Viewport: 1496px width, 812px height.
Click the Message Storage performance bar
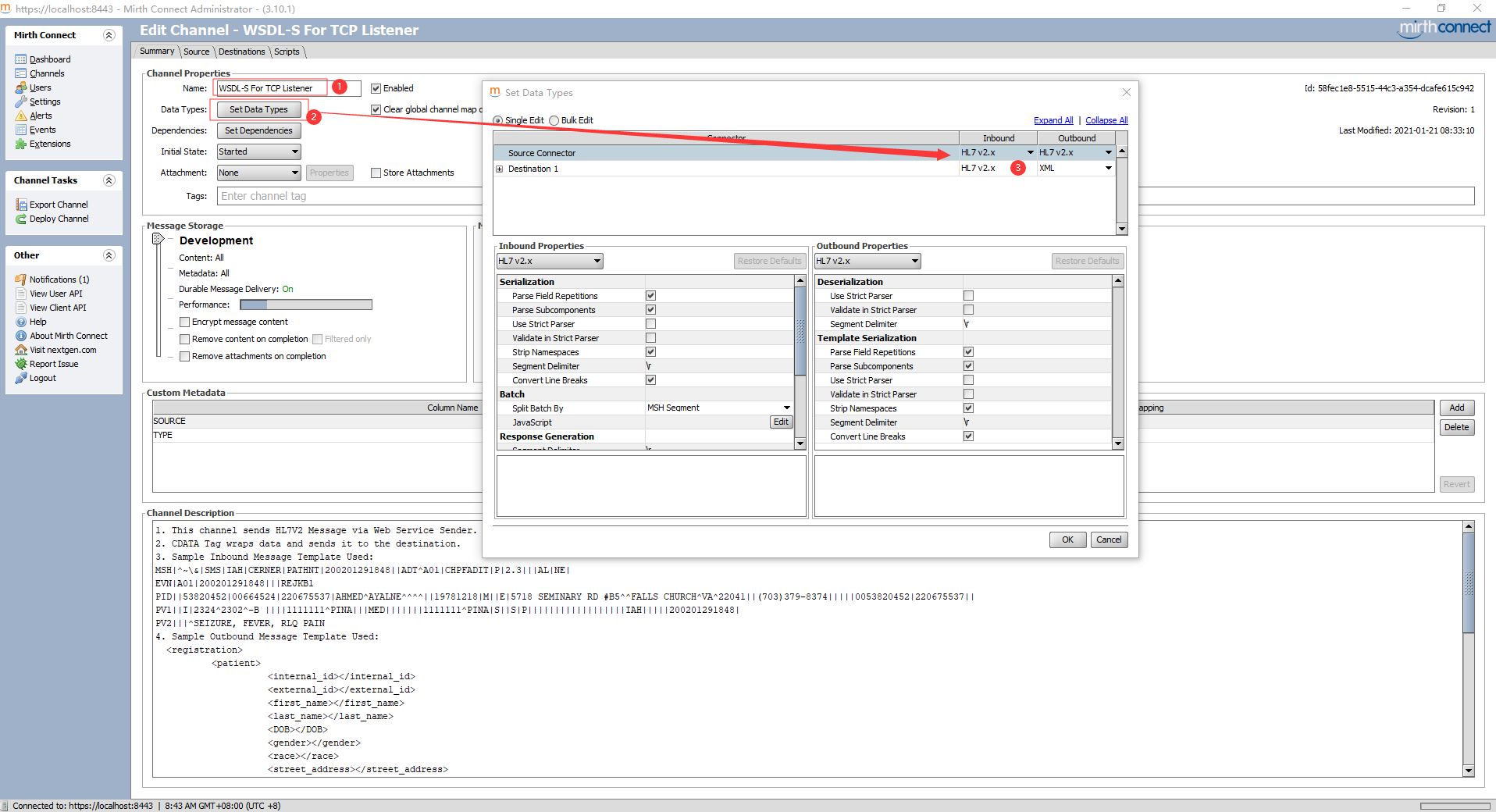tap(306, 304)
